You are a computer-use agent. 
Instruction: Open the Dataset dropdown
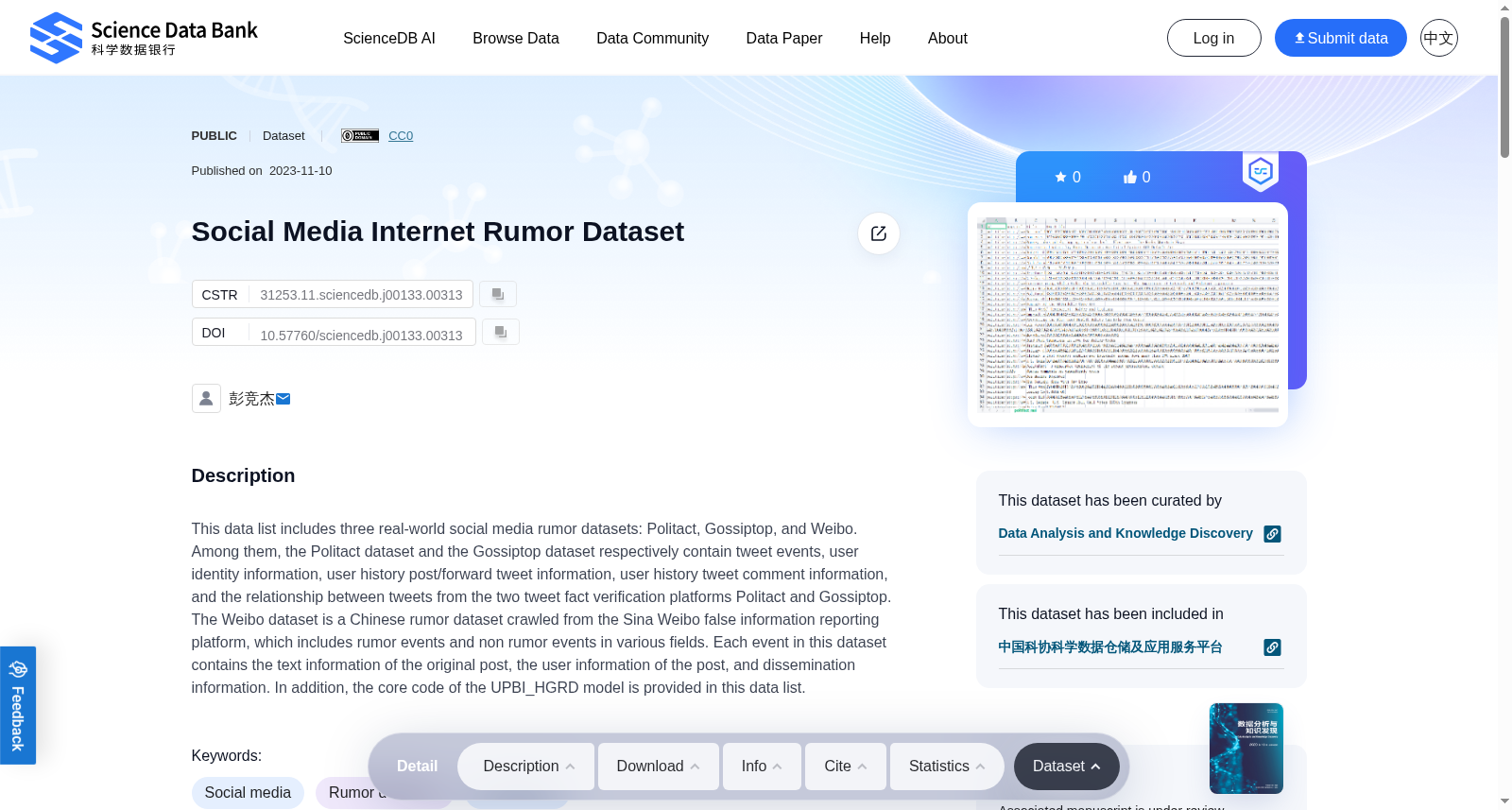(1067, 767)
